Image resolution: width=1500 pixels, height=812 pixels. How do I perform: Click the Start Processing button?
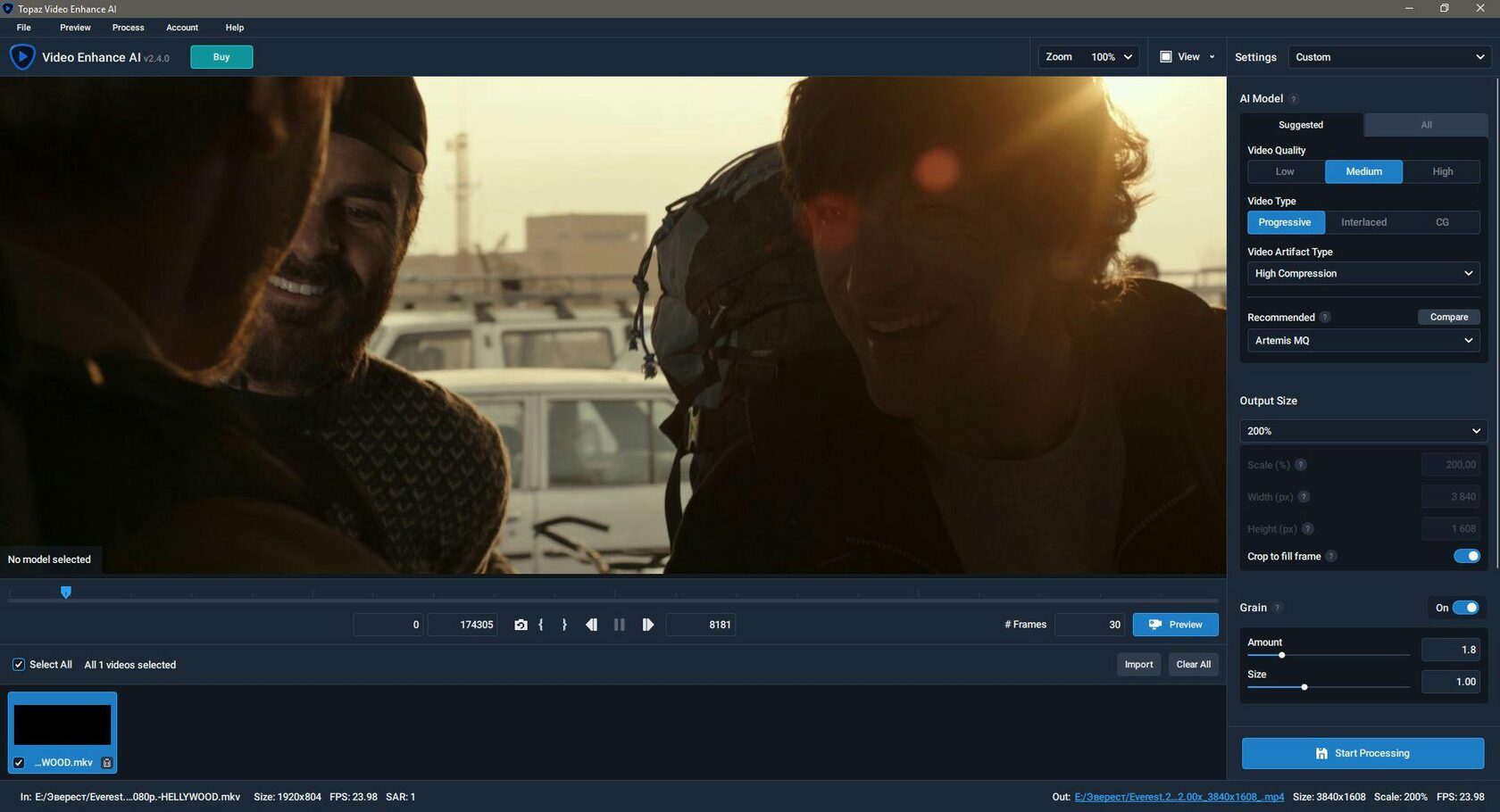pos(1362,753)
